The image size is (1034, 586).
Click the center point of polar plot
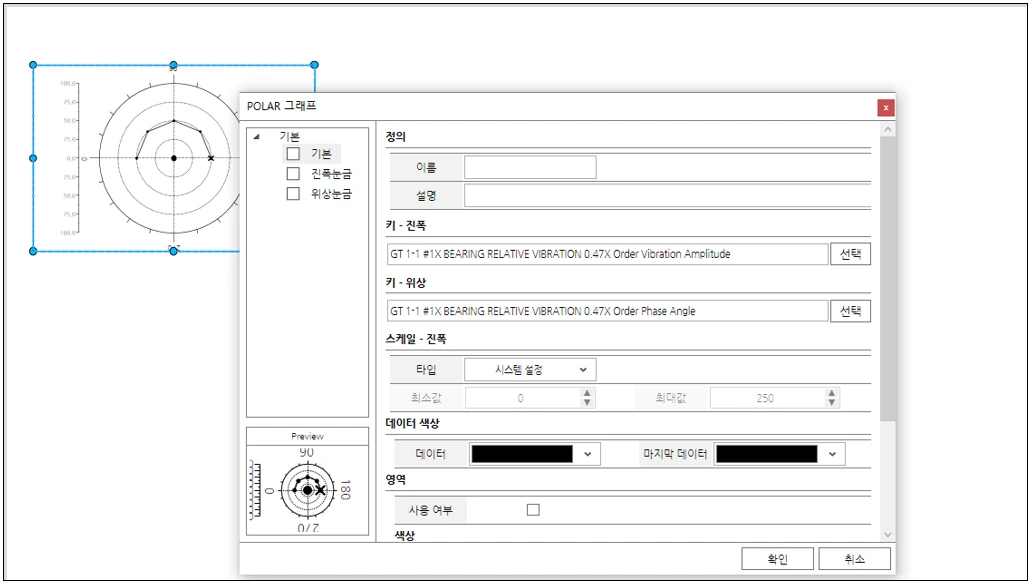(x=174, y=158)
